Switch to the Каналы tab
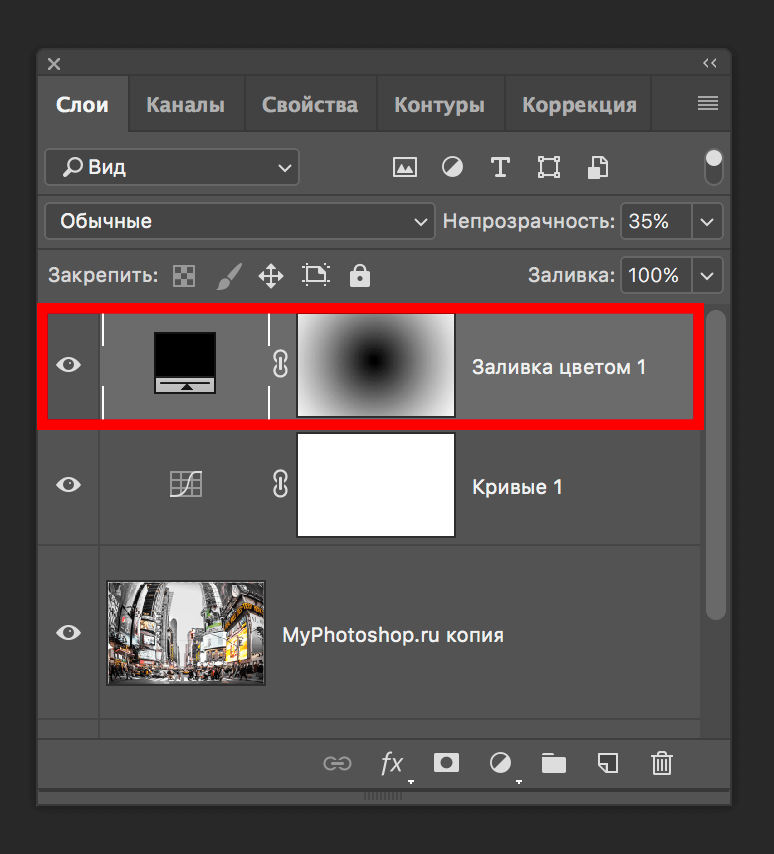774x854 pixels. tap(186, 105)
